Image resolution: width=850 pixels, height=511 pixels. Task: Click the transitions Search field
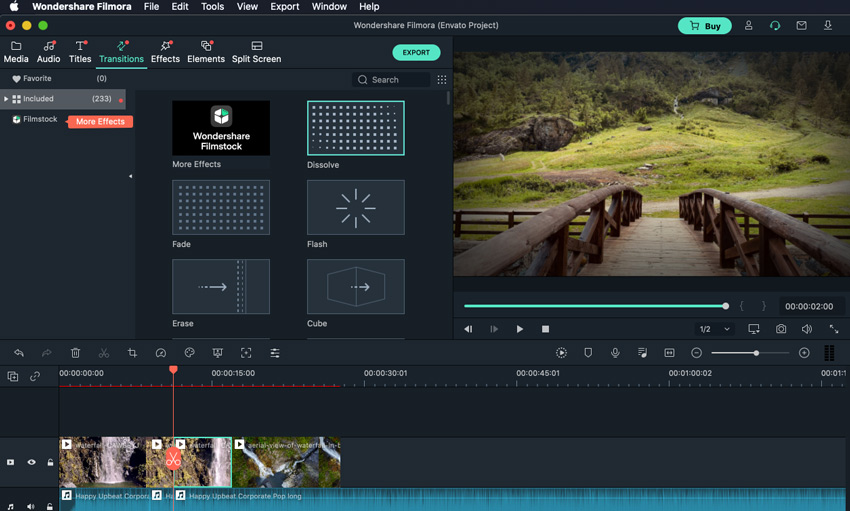[x=391, y=80]
